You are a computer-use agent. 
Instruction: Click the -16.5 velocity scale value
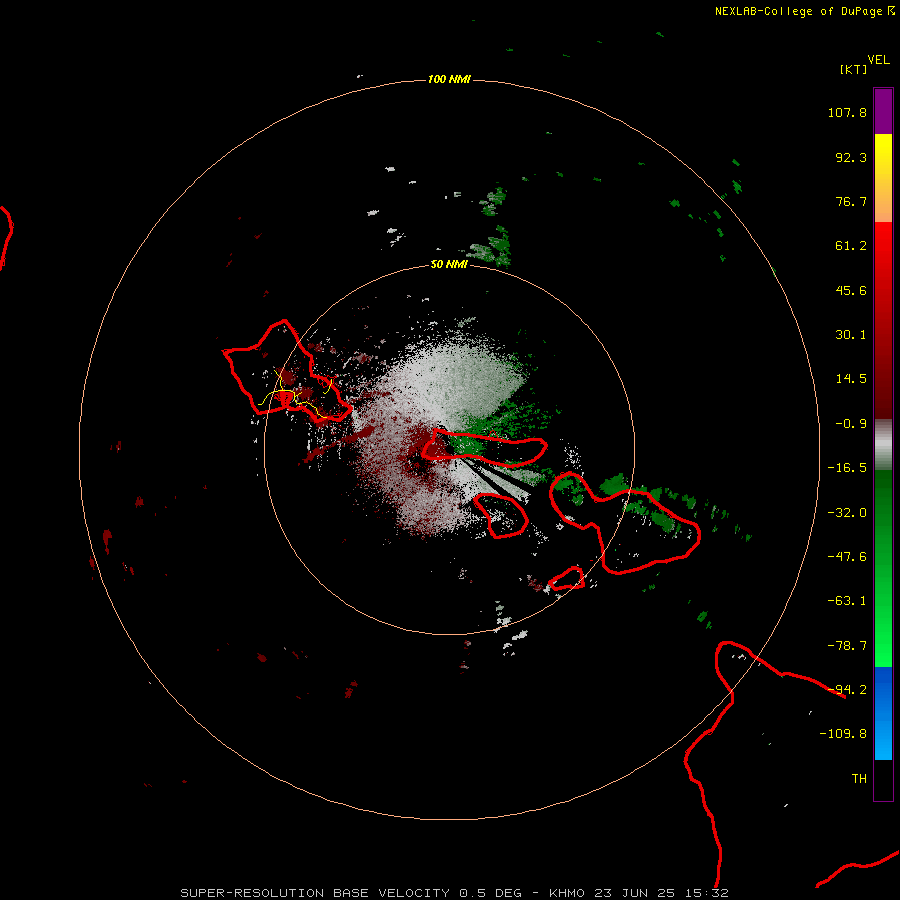click(847, 468)
